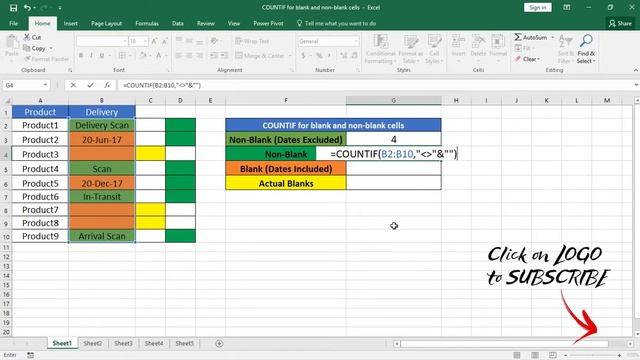Click in the formula bar
The height and width of the screenshot is (360, 640).
[375, 85]
